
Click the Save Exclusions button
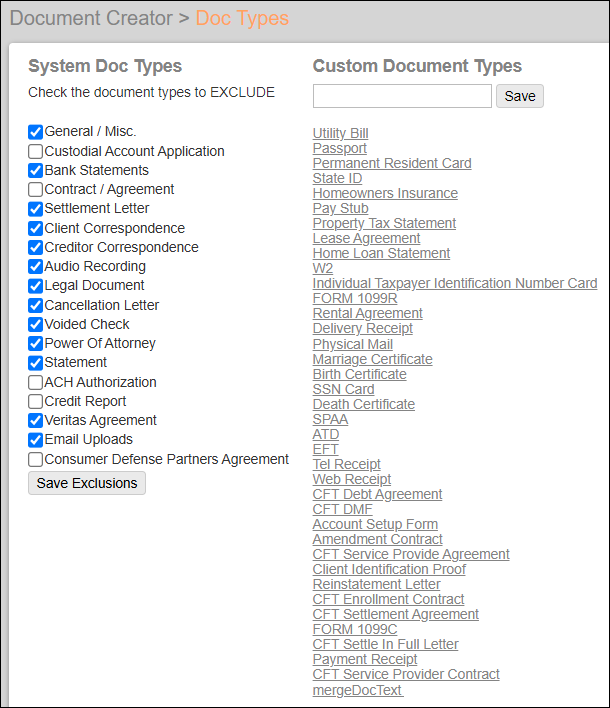tap(87, 483)
